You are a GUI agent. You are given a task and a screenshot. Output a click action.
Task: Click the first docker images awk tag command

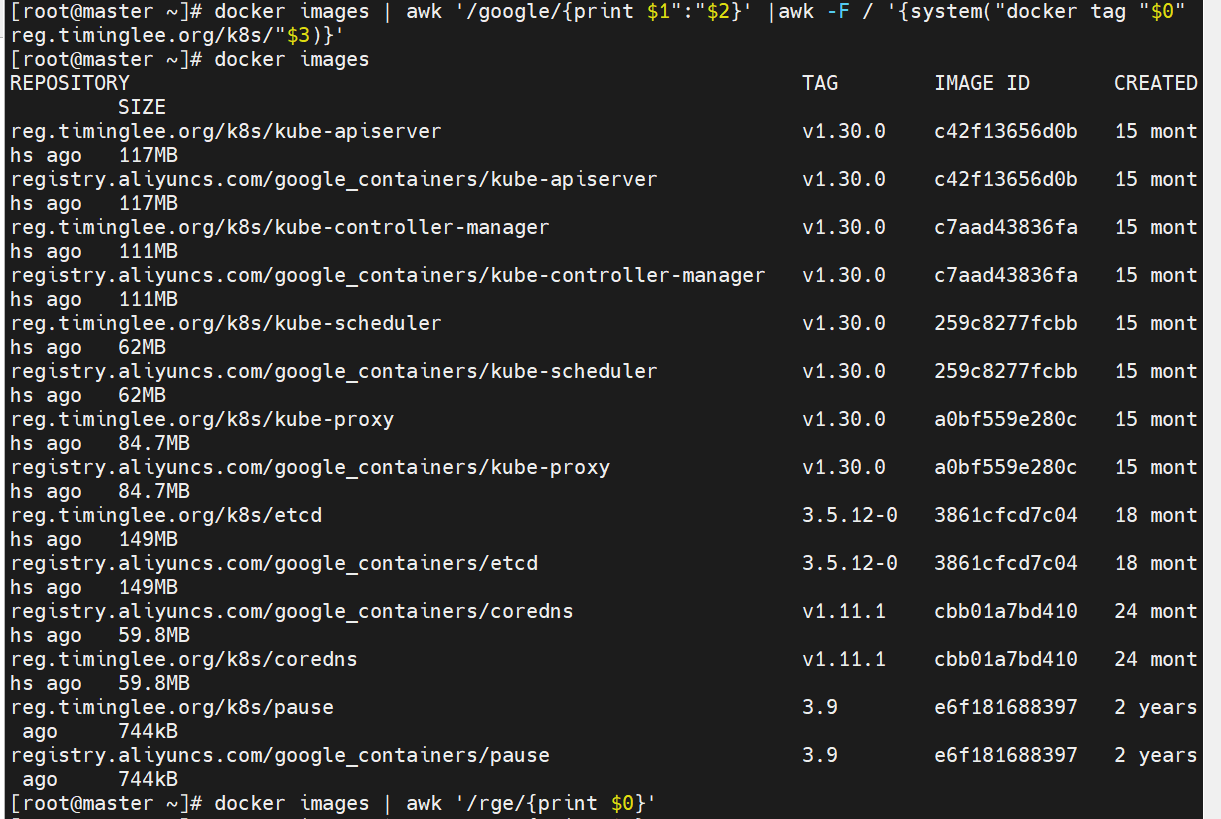coord(700,12)
